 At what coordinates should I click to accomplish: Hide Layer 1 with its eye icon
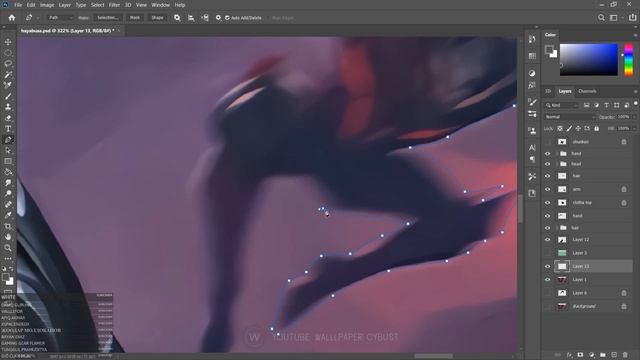pyautogui.click(x=548, y=280)
